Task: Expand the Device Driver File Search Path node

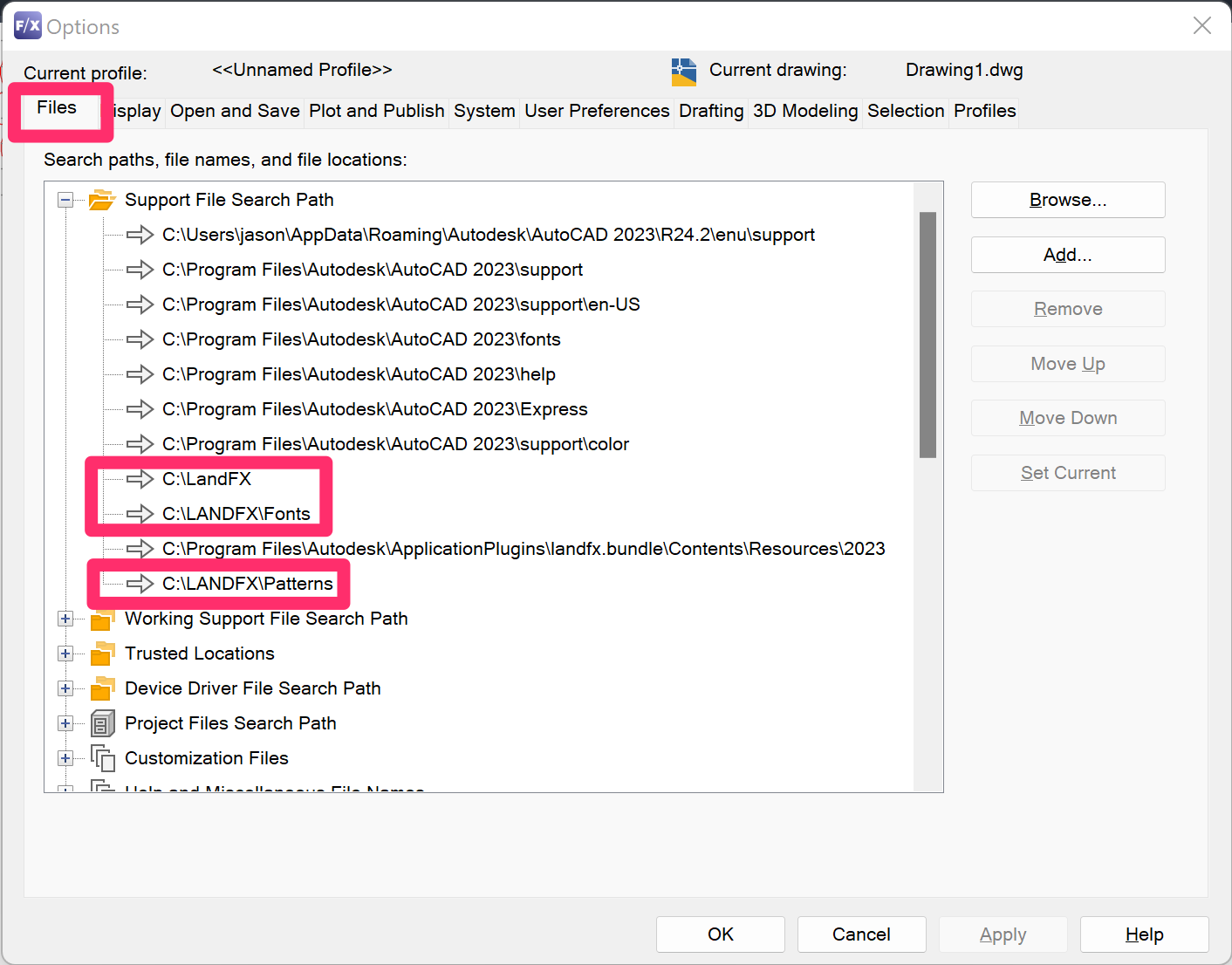Action: click(x=65, y=688)
